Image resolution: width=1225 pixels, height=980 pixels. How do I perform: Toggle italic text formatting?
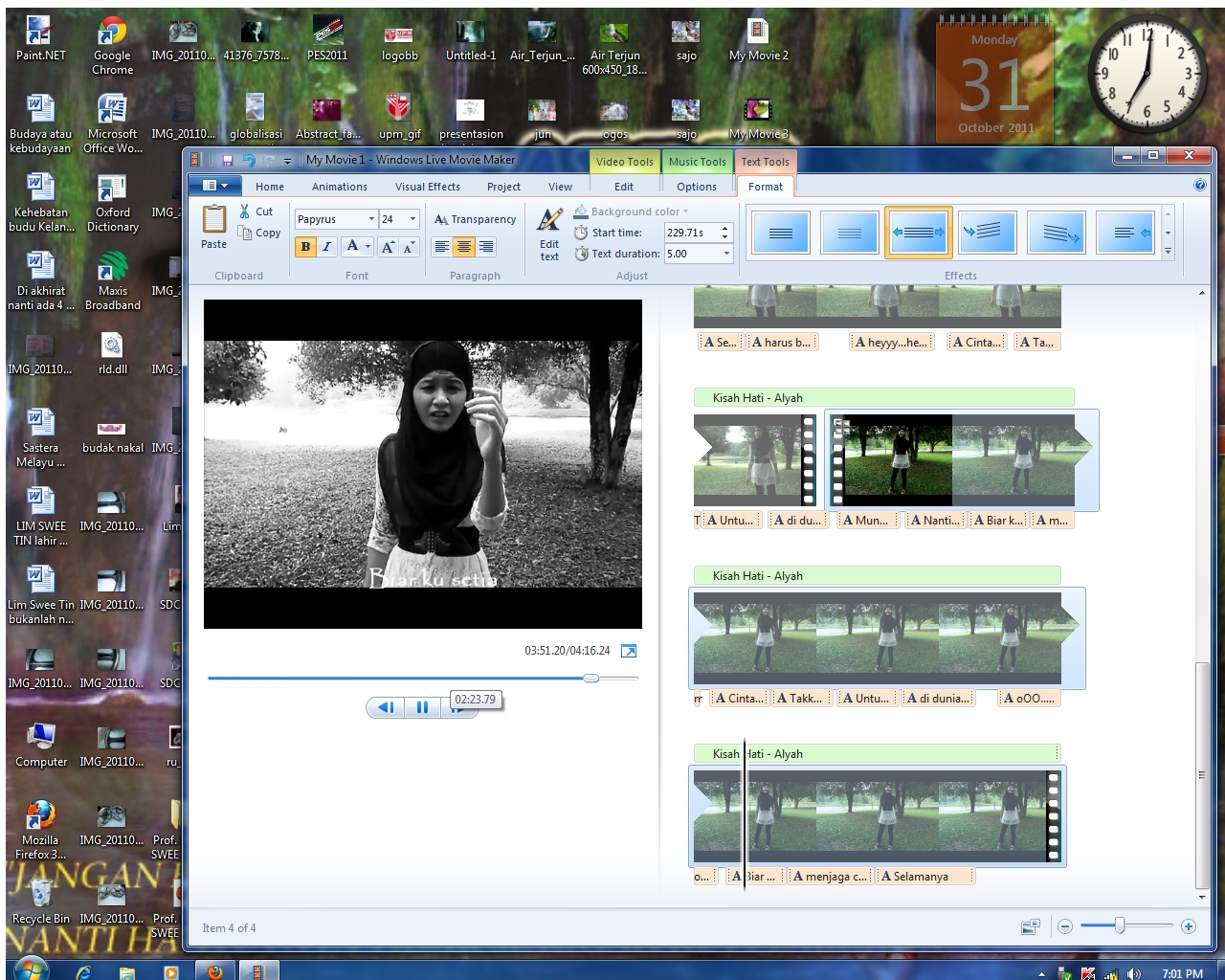tap(325, 246)
